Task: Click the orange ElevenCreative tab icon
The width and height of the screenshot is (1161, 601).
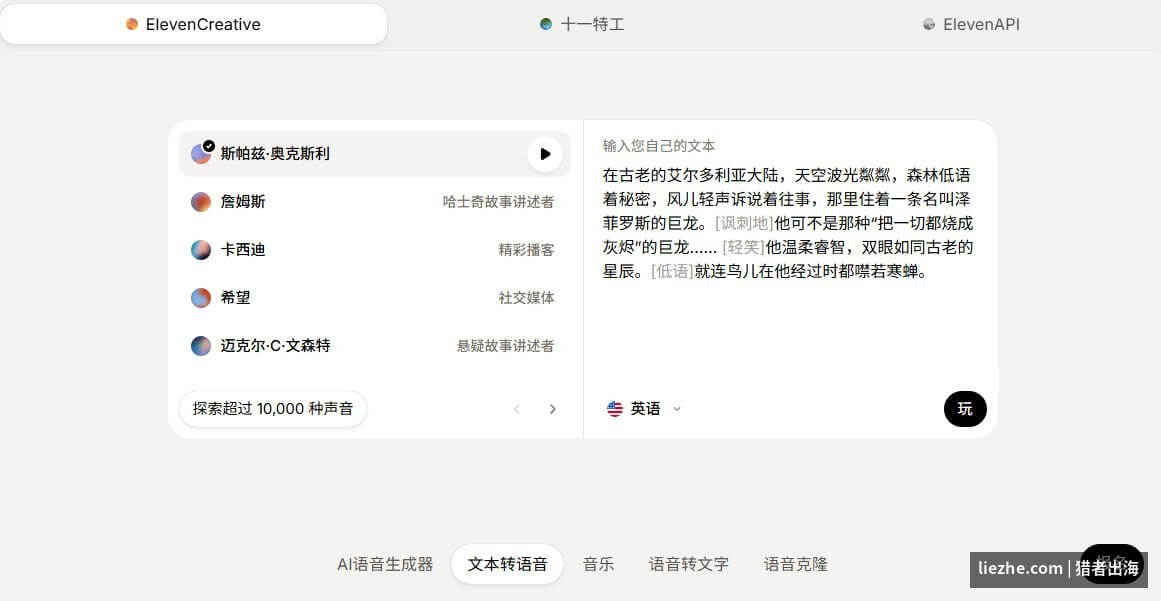Action: [132, 24]
